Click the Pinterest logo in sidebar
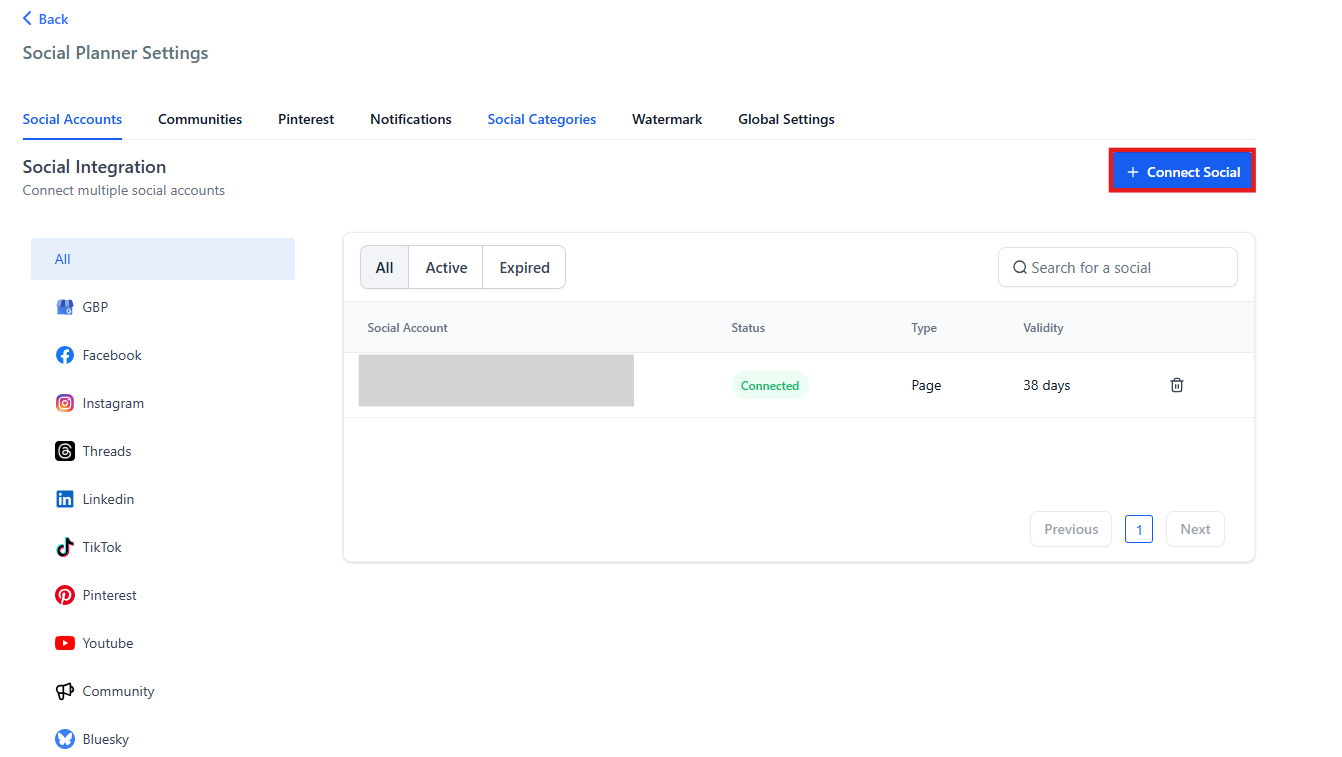This screenshot has height=757, width=1342. [65, 595]
